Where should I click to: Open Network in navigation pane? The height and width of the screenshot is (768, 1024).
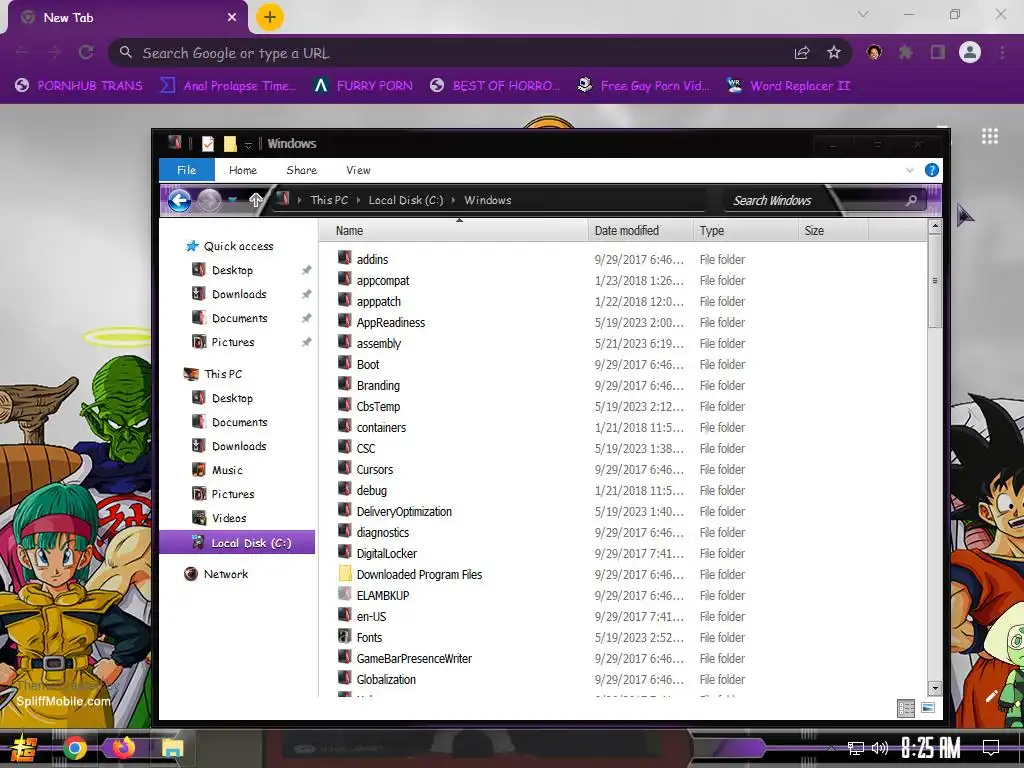pos(226,574)
